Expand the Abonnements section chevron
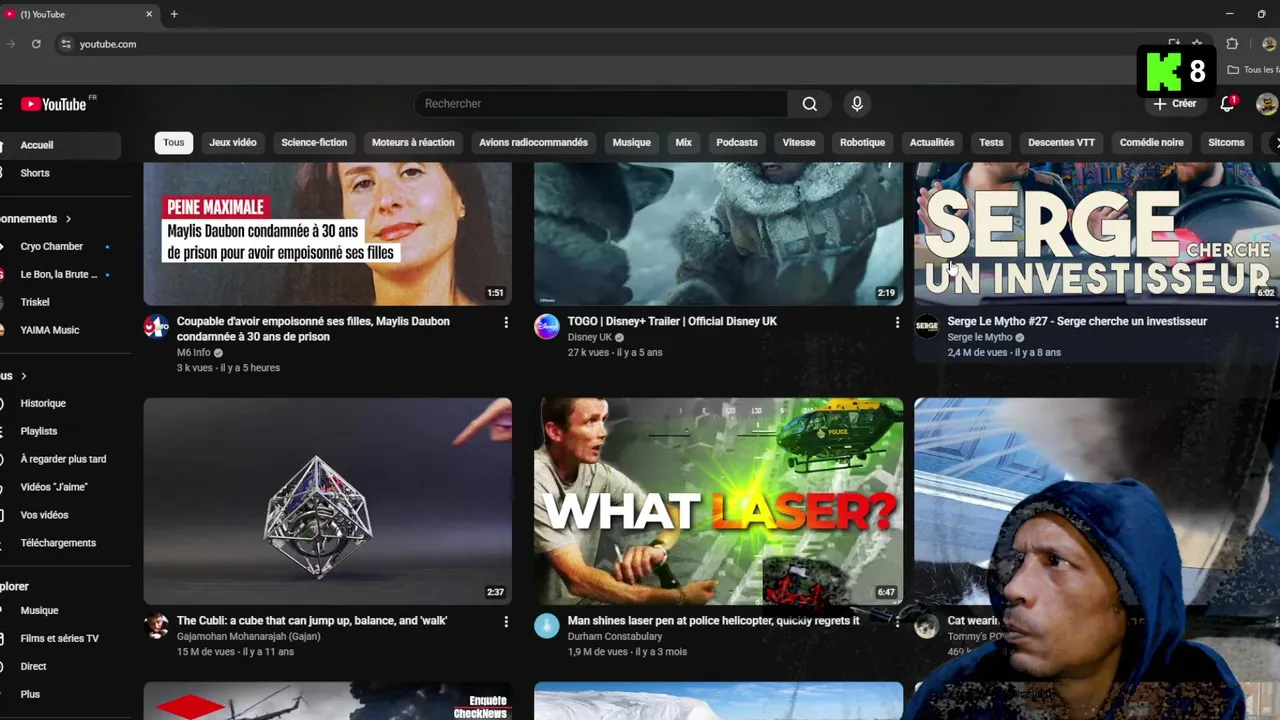Image resolution: width=1280 pixels, height=720 pixels. point(68,219)
